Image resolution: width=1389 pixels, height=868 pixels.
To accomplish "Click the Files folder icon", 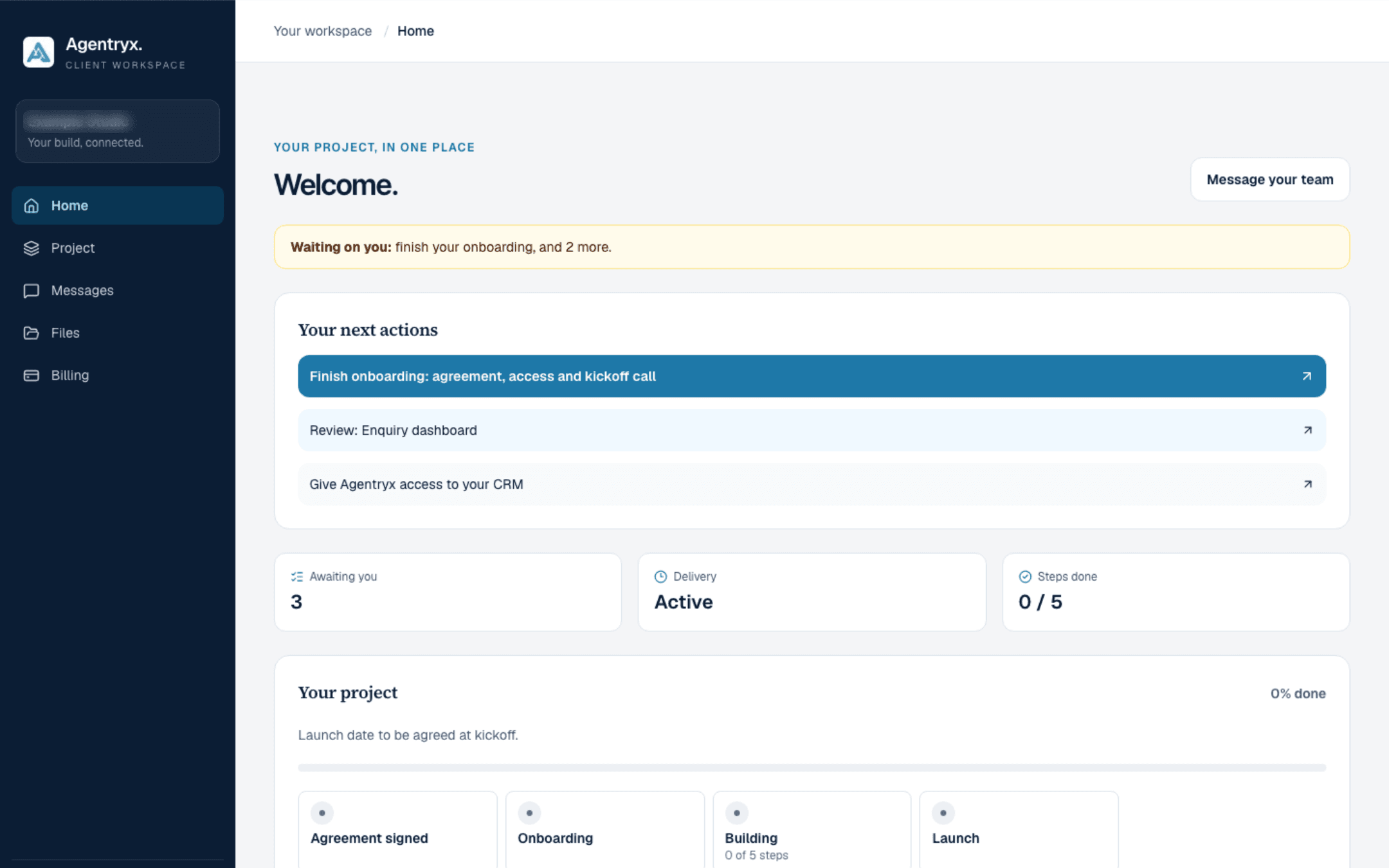I will pyautogui.click(x=32, y=333).
